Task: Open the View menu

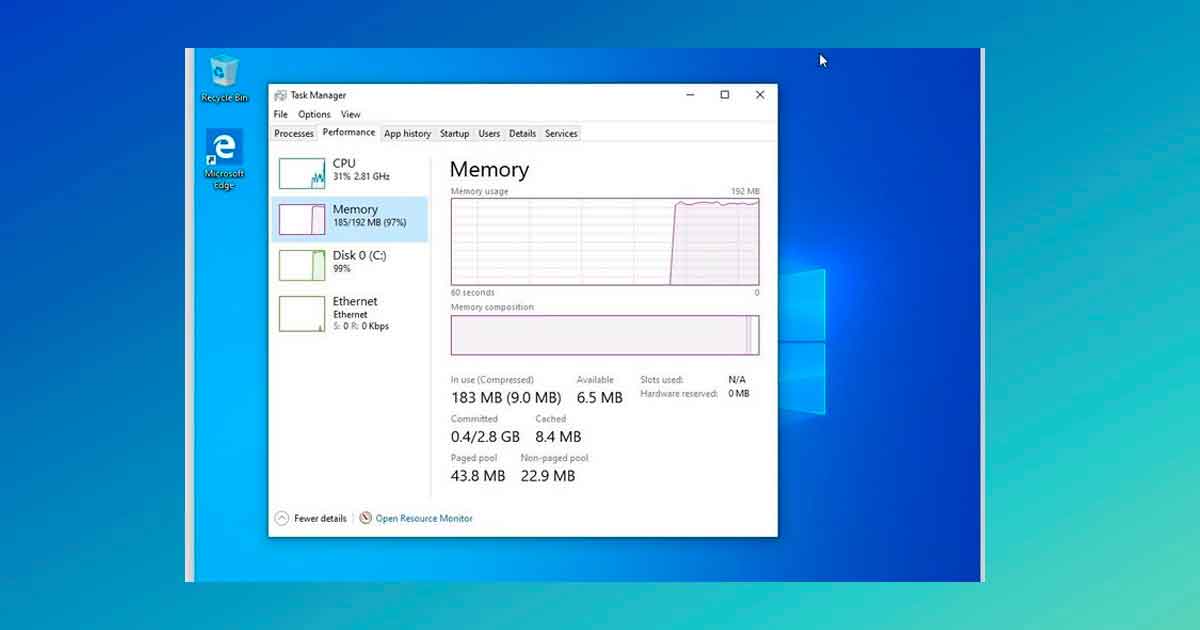Action: (x=350, y=114)
